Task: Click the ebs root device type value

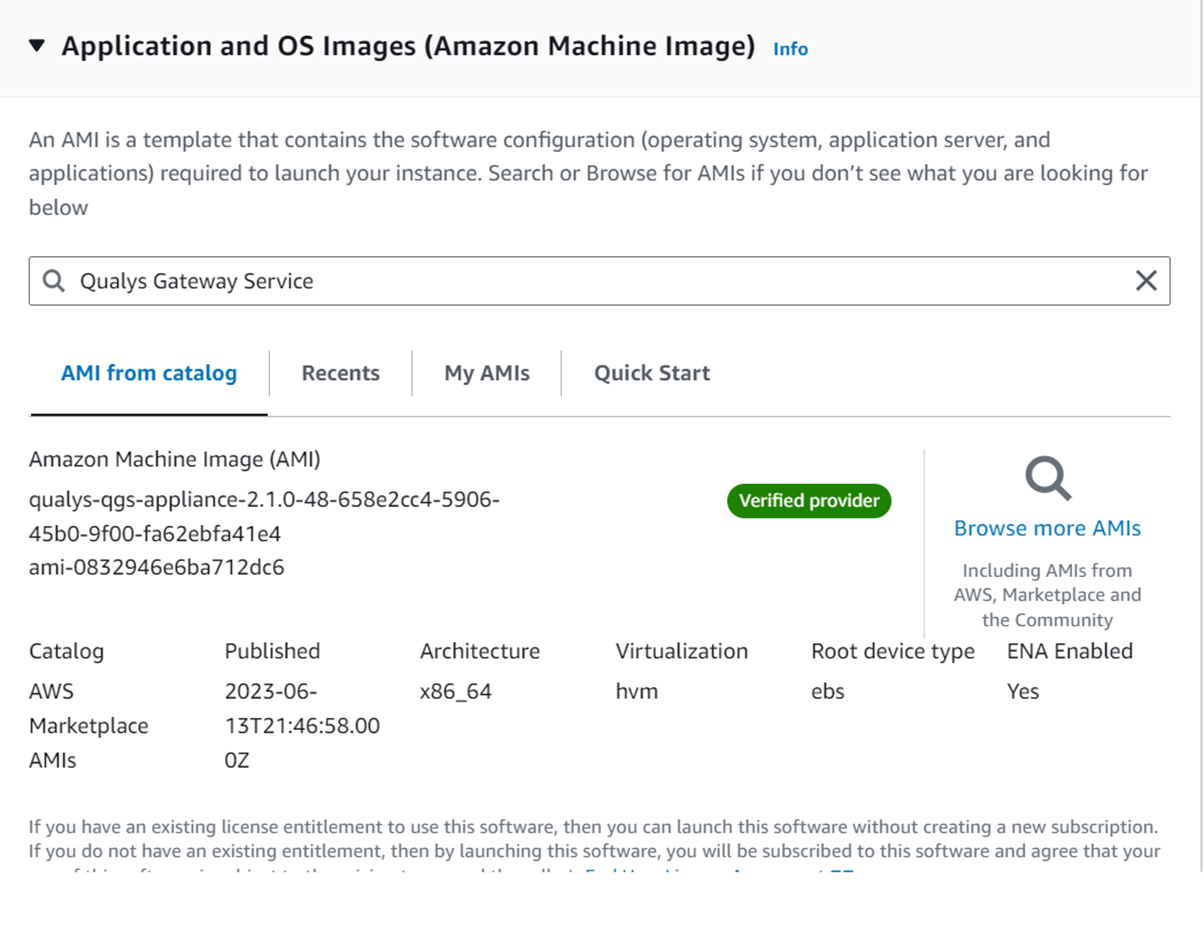Action: click(x=828, y=691)
